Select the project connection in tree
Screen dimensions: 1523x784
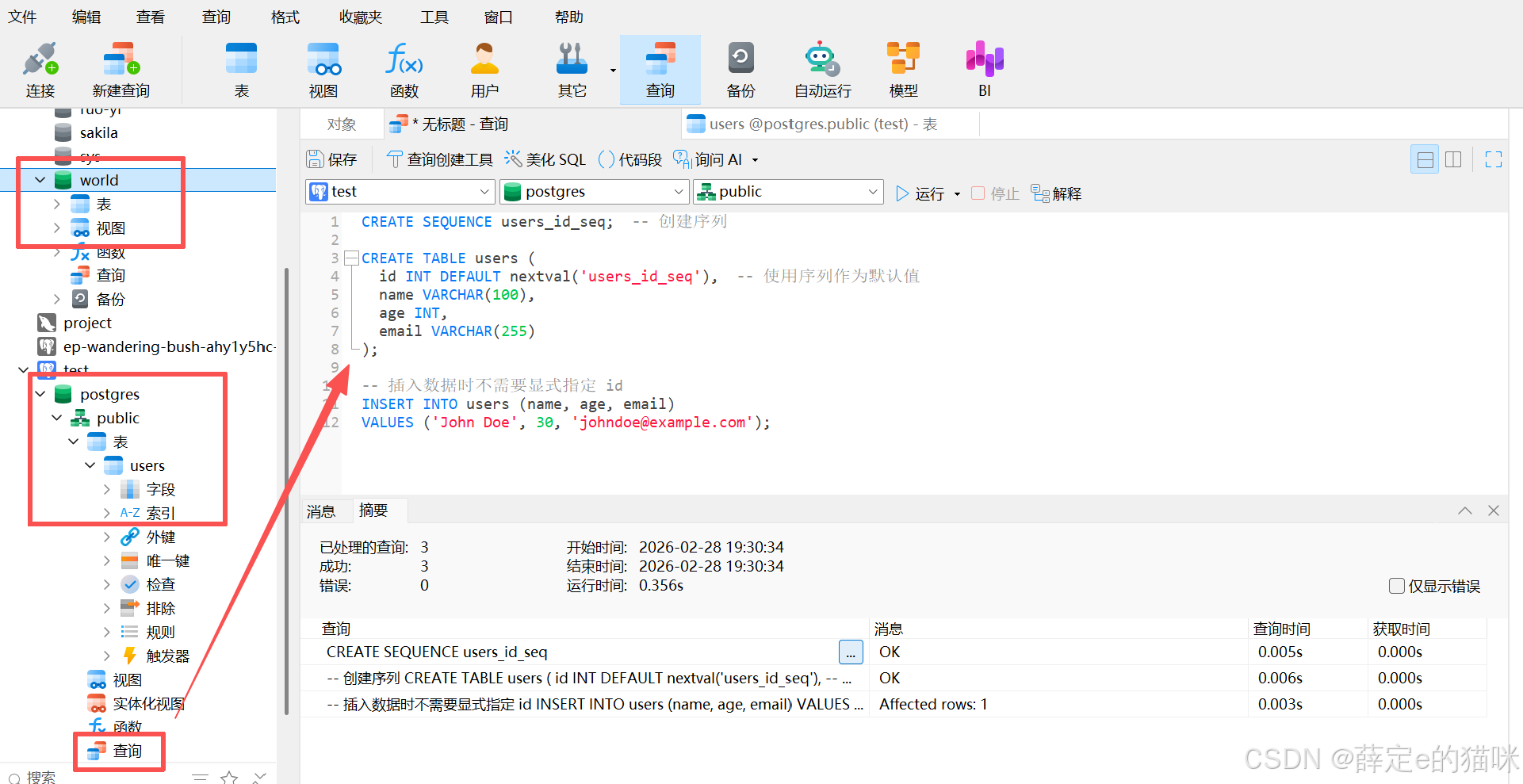(87, 323)
